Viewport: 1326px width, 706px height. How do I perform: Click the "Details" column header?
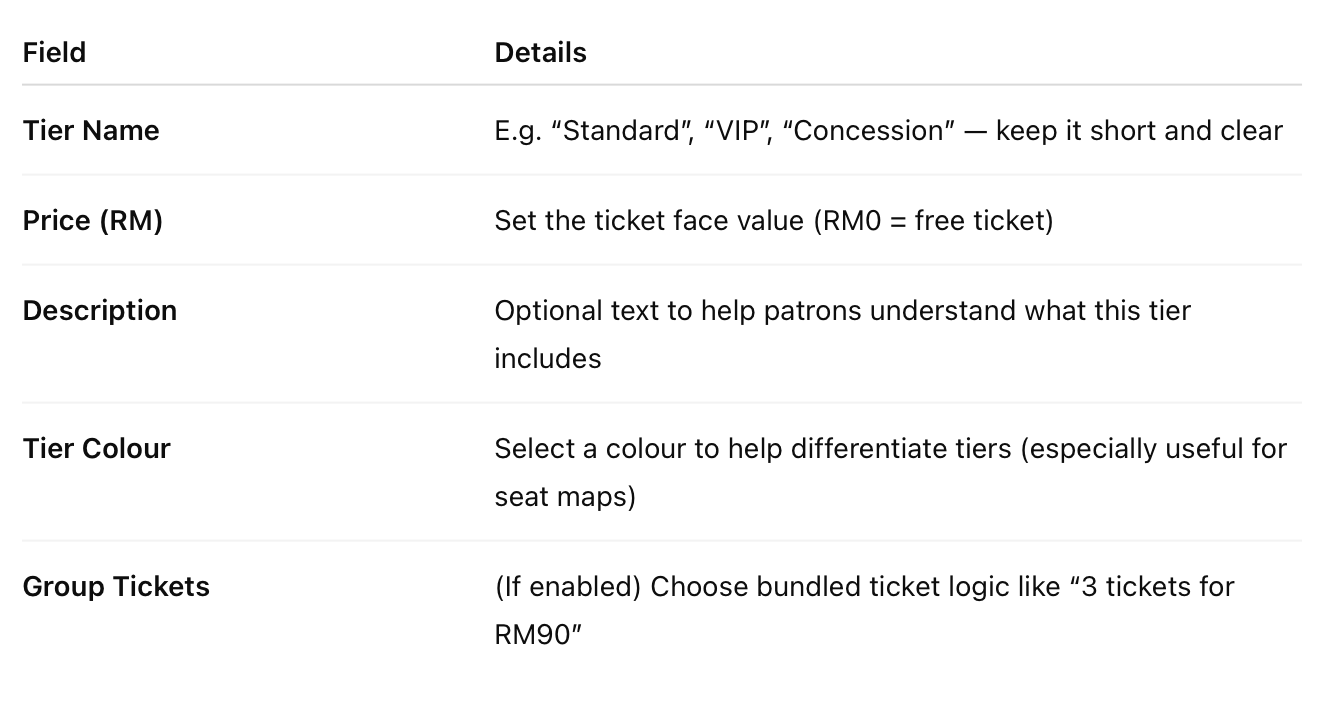pyautogui.click(x=540, y=52)
